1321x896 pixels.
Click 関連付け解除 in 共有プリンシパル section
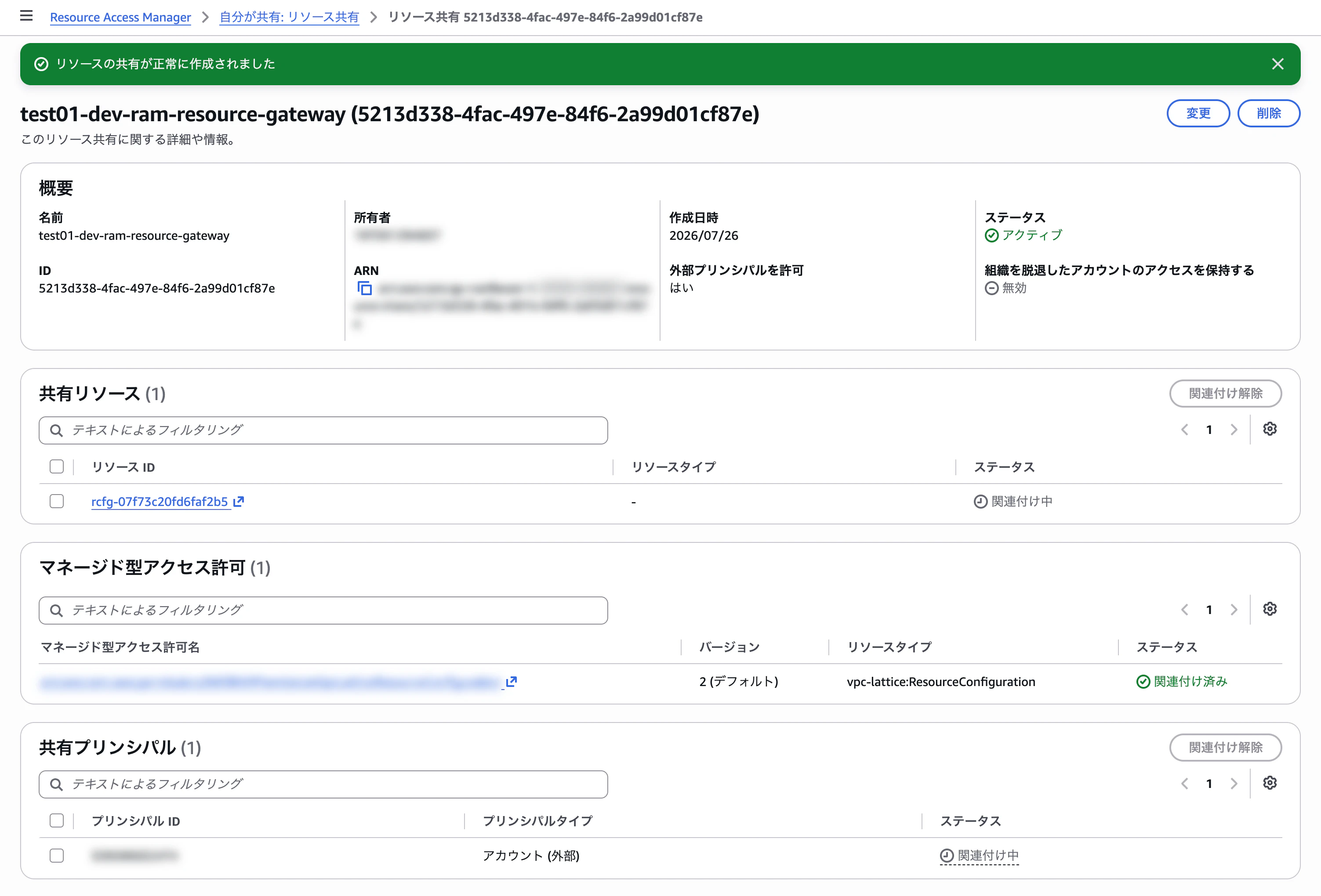pyautogui.click(x=1226, y=747)
